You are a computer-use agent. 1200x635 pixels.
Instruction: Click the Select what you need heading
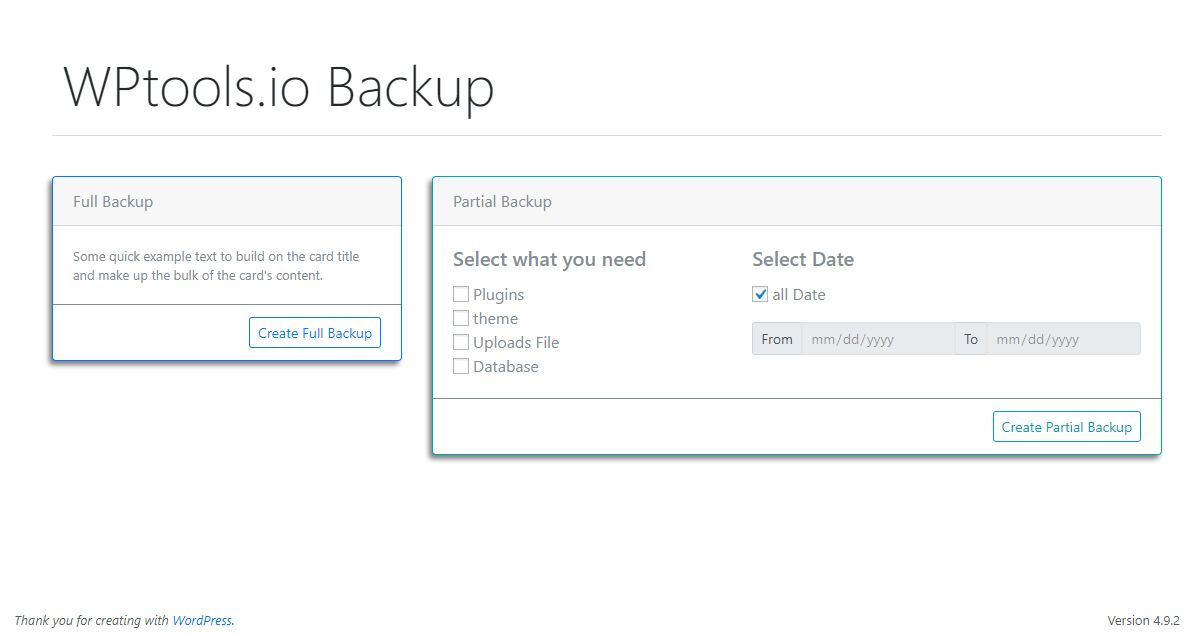(549, 260)
